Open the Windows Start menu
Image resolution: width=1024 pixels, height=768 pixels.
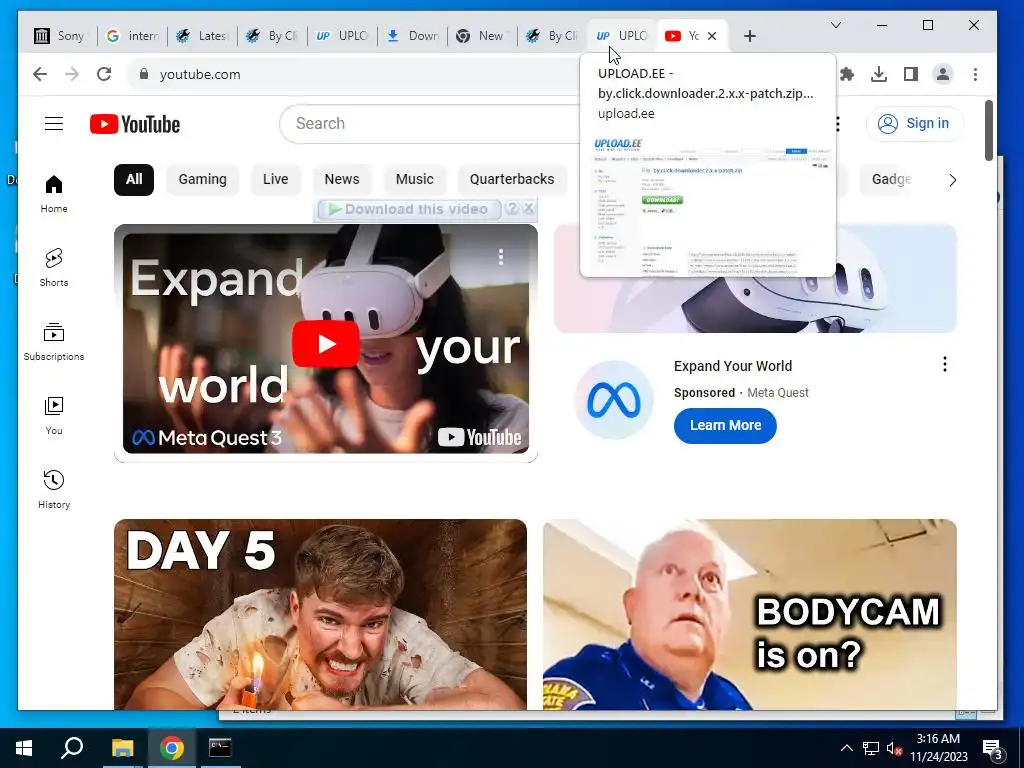24,748
